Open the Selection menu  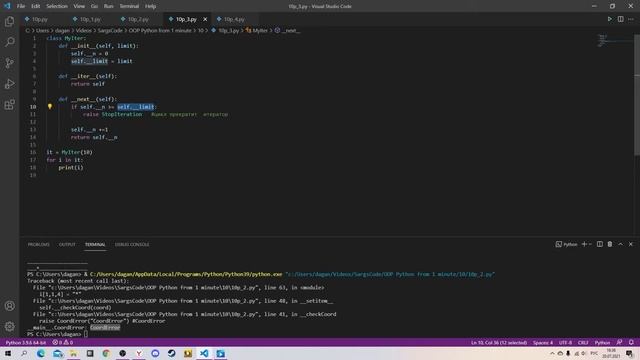(57, 6)
